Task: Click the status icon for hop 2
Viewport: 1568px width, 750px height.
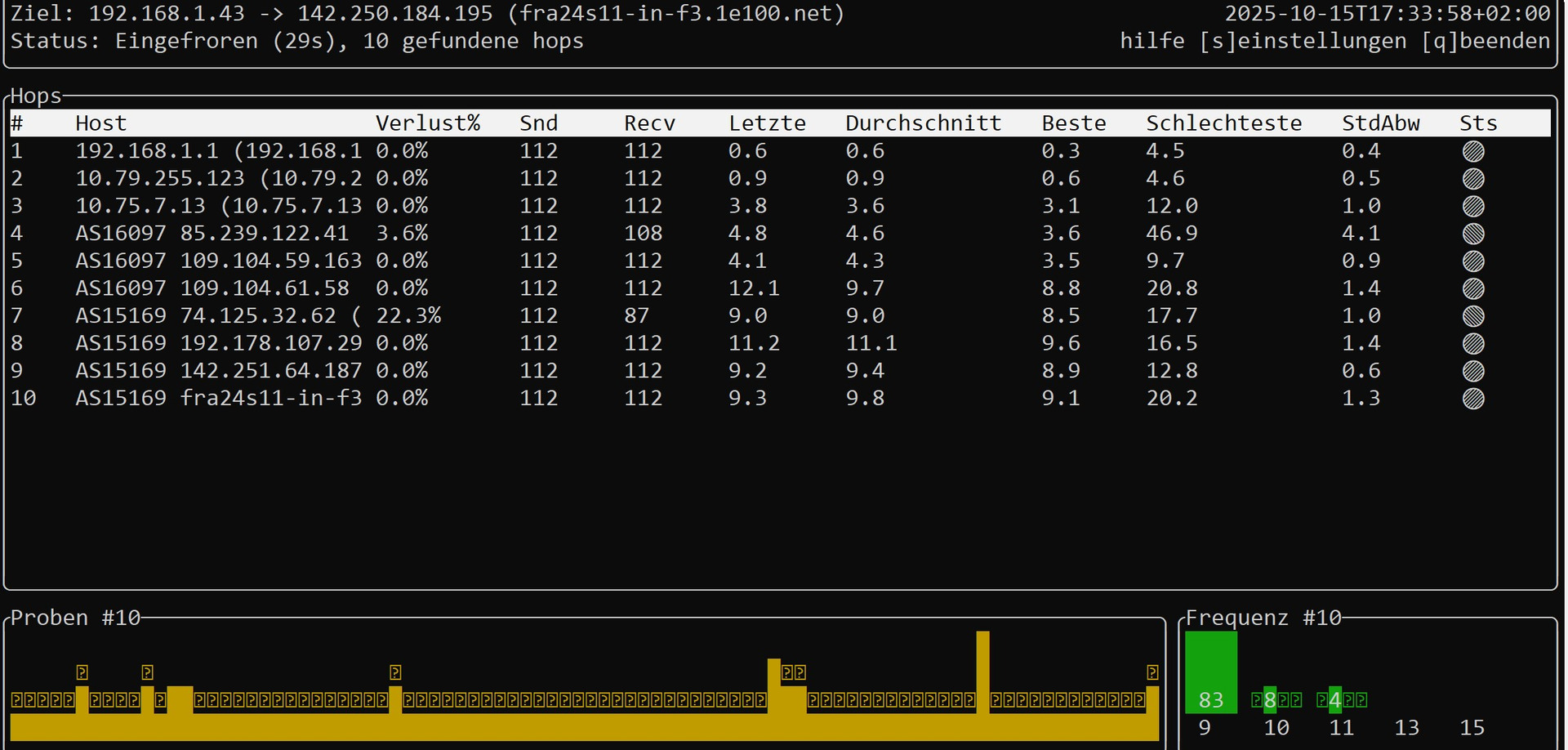Action: (1473, 179)
